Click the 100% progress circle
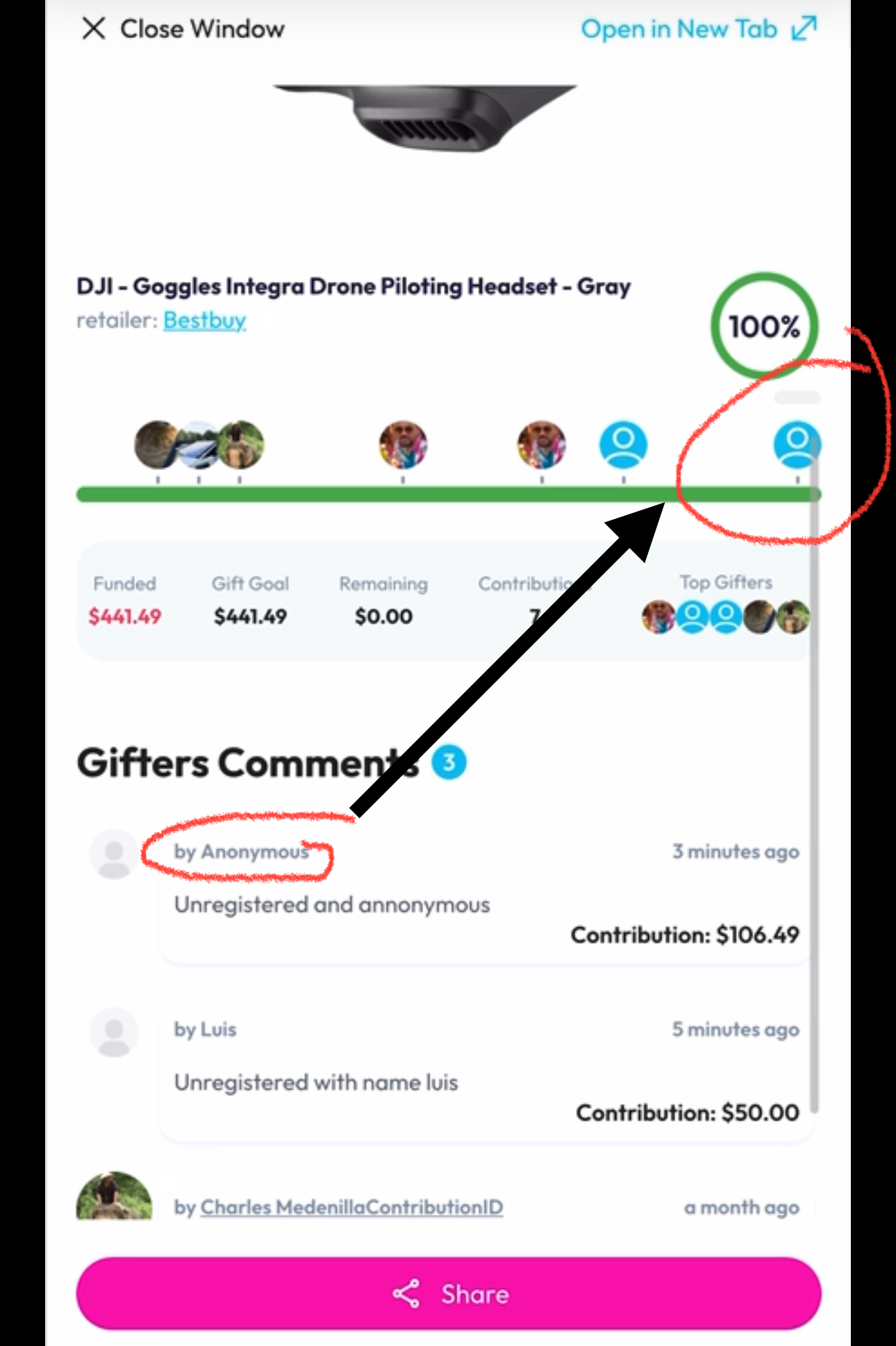The image size is (896, 1346). click(764, 326)
